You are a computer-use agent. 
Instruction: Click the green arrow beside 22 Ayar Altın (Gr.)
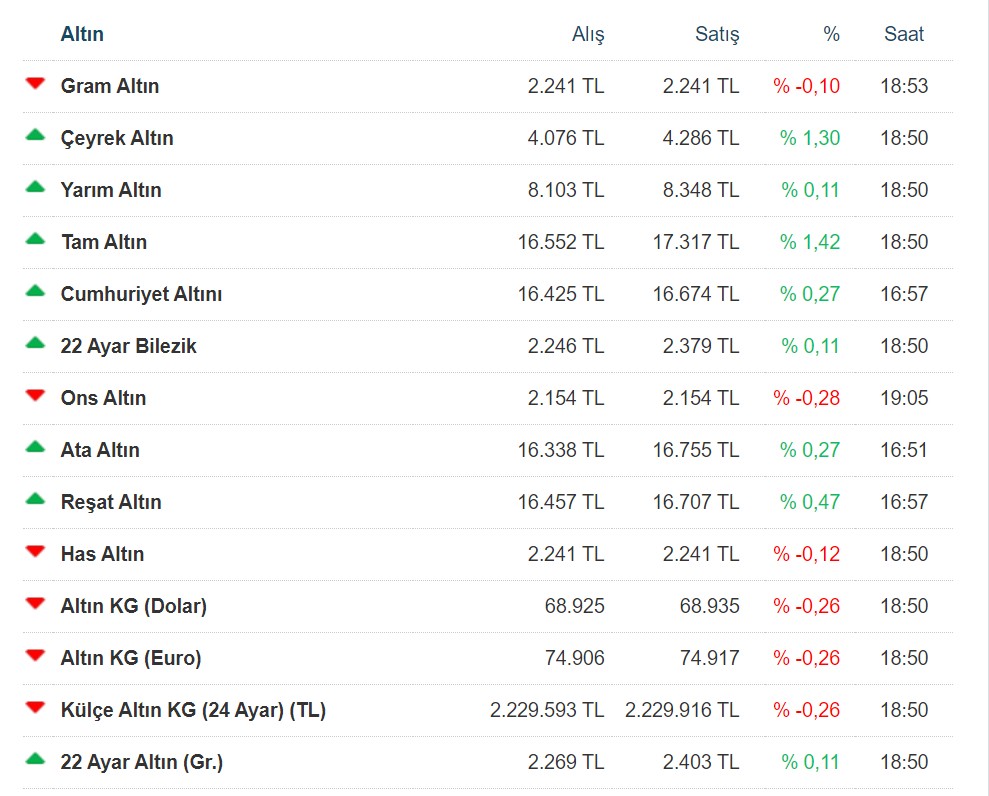point(36,759)
